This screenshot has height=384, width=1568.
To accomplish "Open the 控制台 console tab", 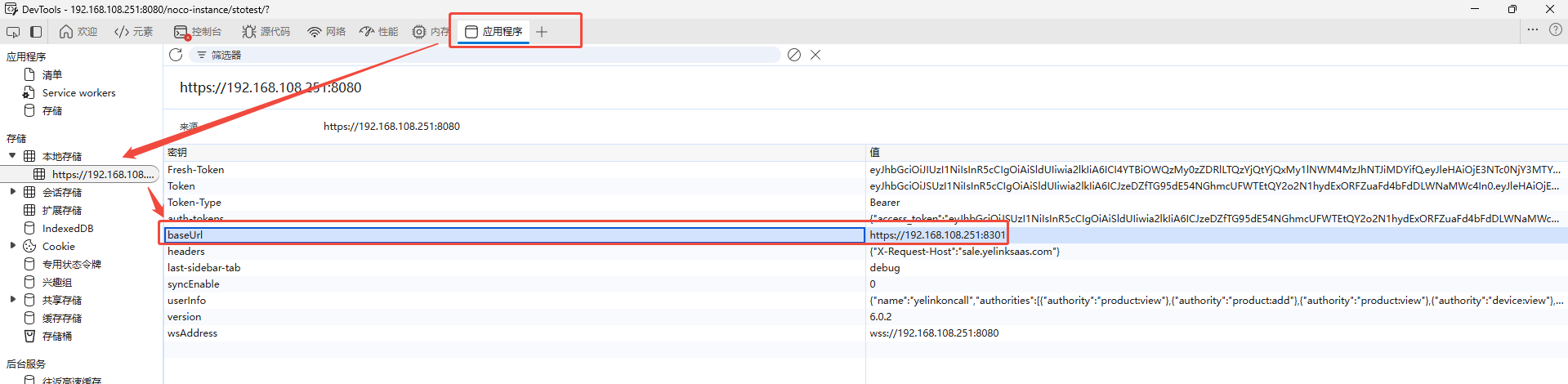I will click(x=198, y=32).
